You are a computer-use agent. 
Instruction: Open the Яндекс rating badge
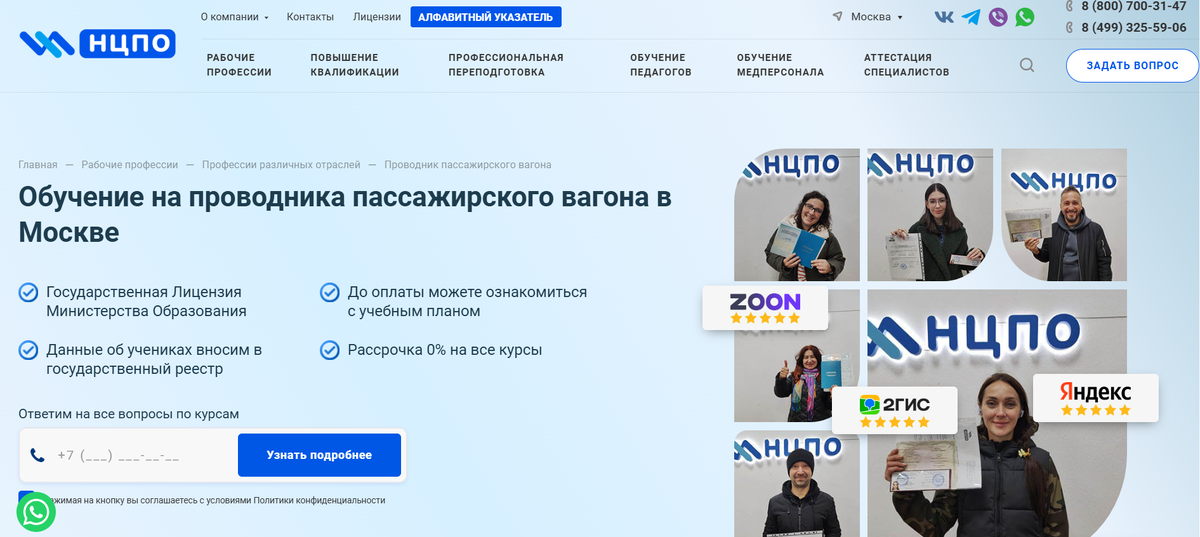click(1096, 397)
